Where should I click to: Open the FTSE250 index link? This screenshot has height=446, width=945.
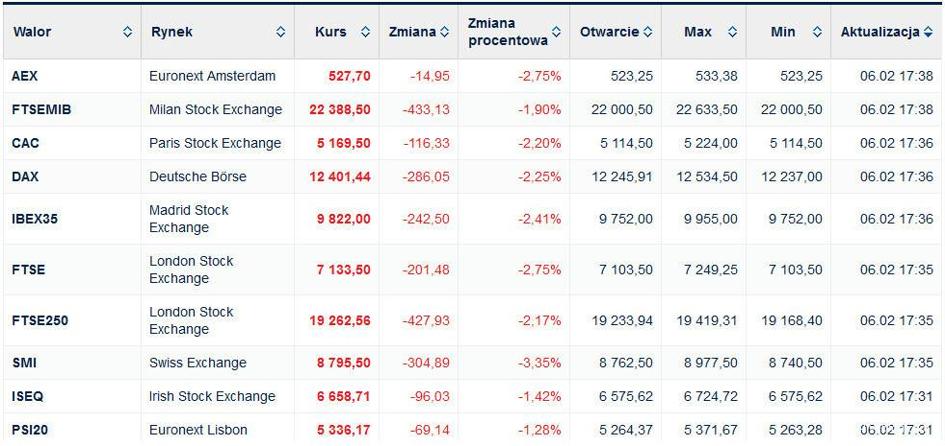[40, 321]
